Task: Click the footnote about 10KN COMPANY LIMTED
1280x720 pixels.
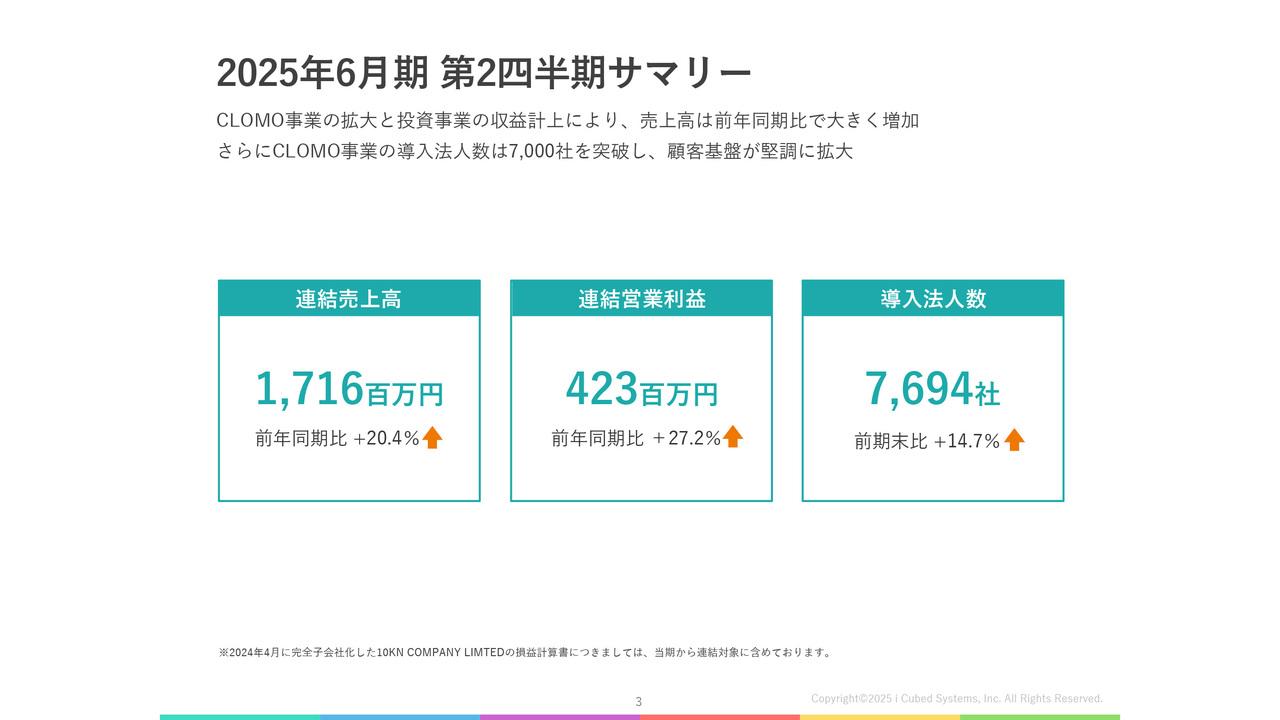Action: (525, 653)
